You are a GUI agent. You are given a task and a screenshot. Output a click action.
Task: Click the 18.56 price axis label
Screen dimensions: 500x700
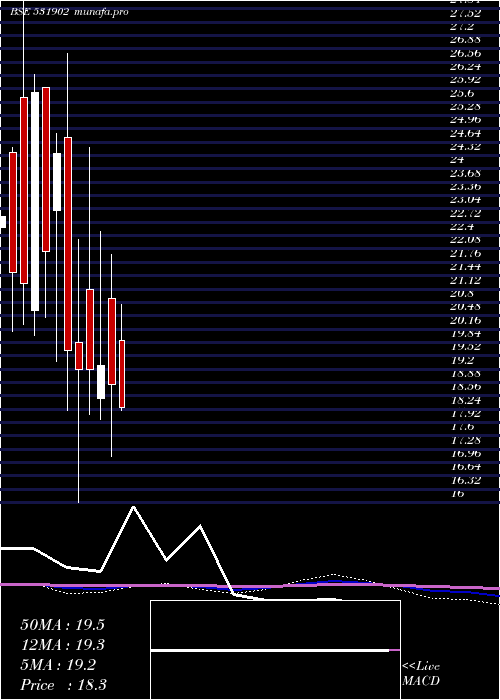point(466,387)
